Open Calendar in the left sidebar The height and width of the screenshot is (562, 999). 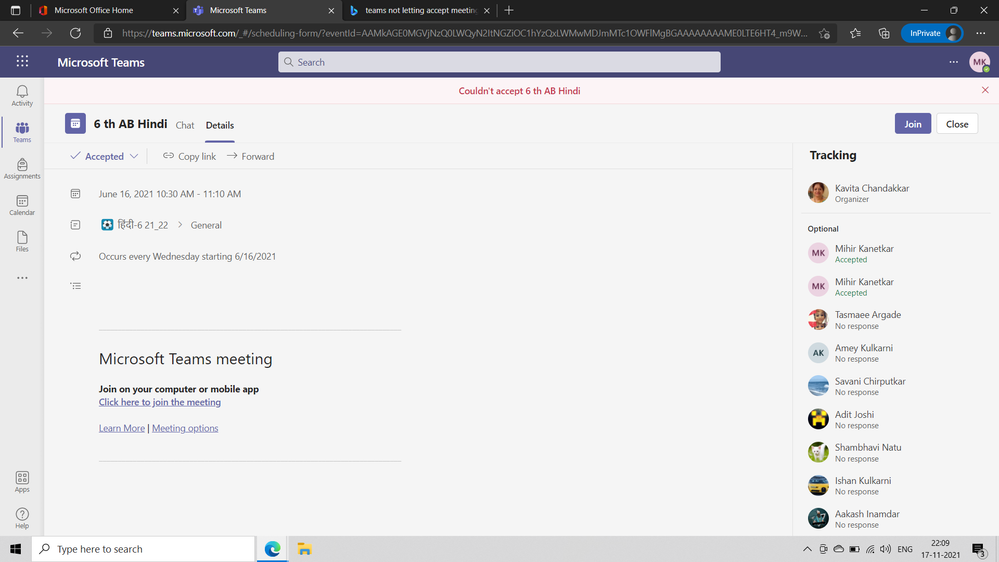tap(22, 205)
